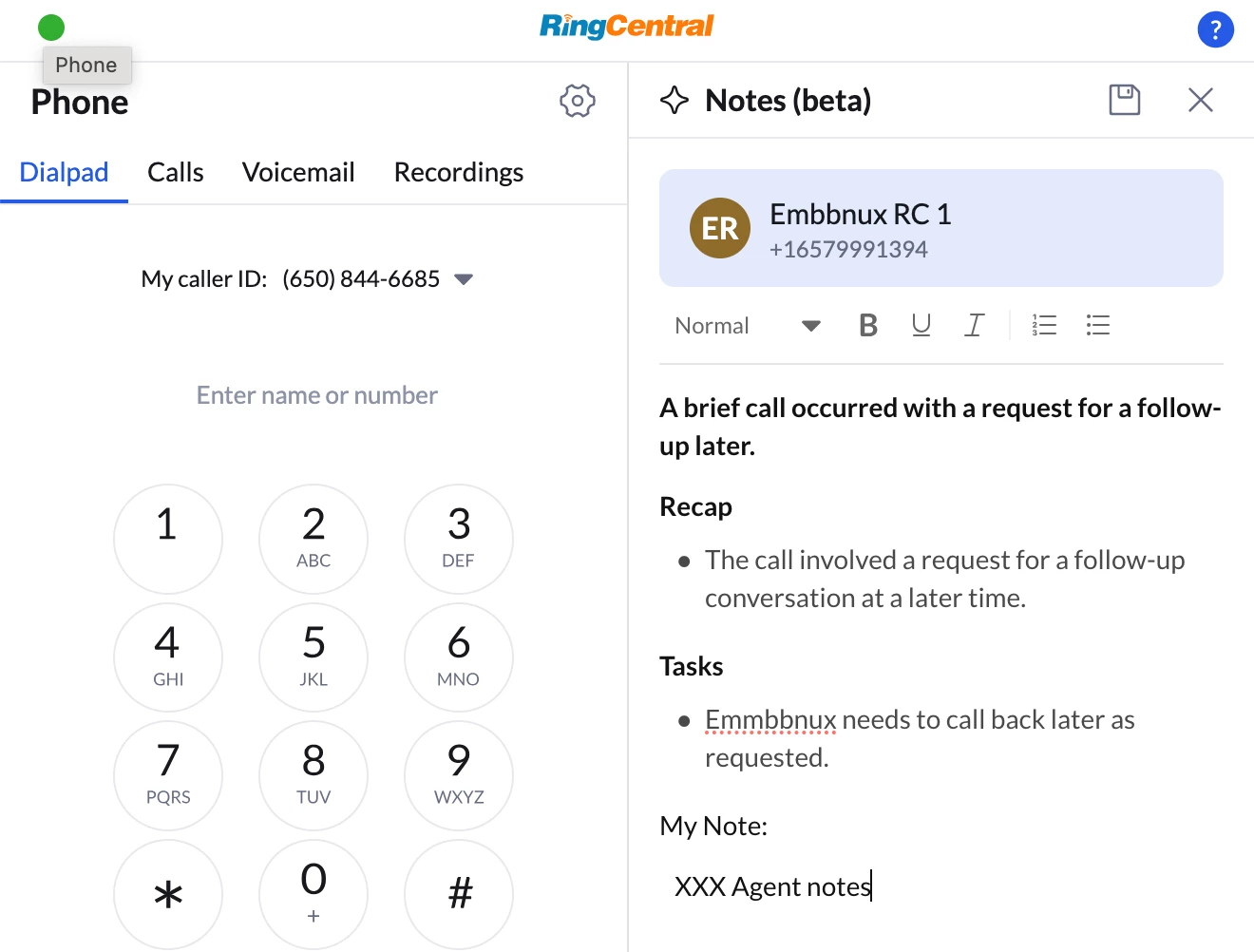Dial digit 1 on the dialpad
Image resolution: width=1254 pixels, height=952 pixels.
tap(168, 539)
